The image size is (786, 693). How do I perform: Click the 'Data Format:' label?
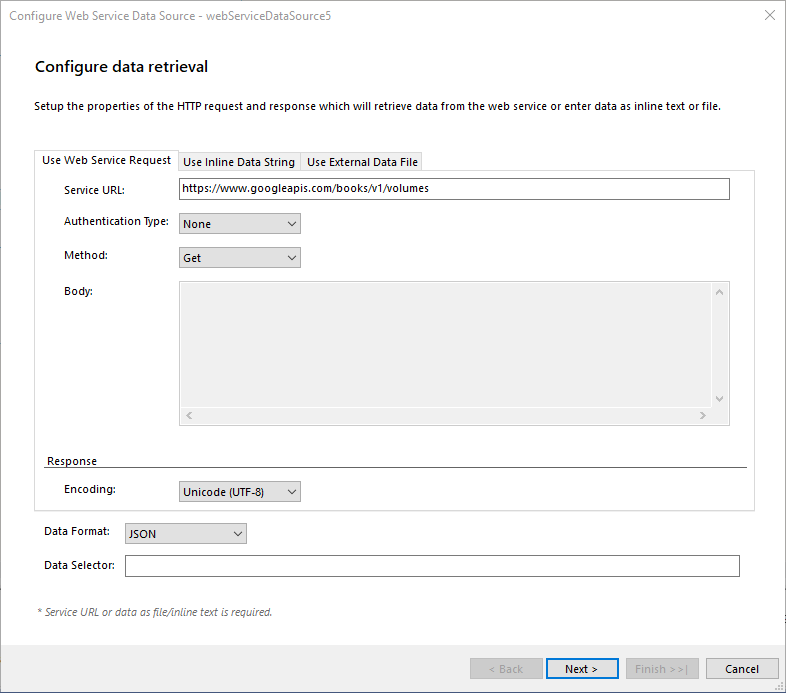click(x=77, y=531)
